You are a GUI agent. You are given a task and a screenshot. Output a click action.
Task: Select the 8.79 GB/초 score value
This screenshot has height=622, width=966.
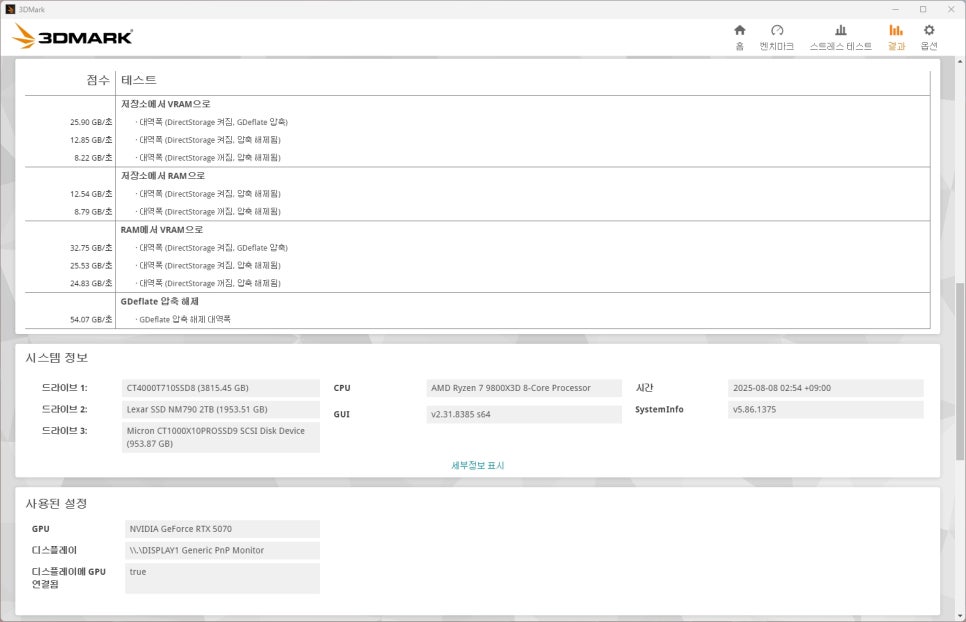tap(94, 212)
